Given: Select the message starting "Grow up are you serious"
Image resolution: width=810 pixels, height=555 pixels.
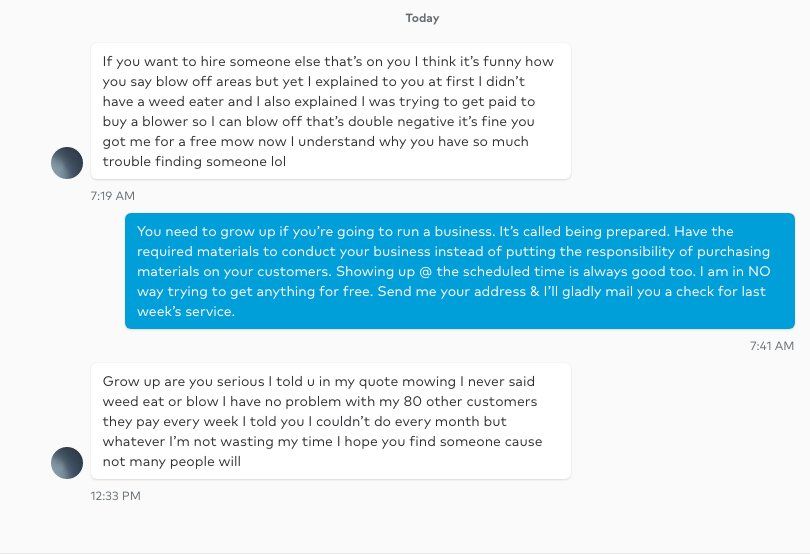Looking at the screenshot, I should click(330, 421).
